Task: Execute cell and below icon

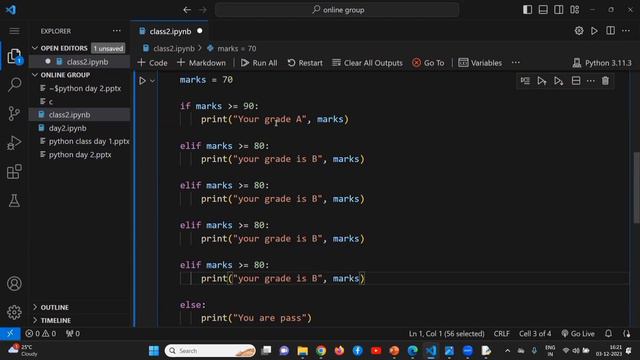Action: tap(558, 81)
